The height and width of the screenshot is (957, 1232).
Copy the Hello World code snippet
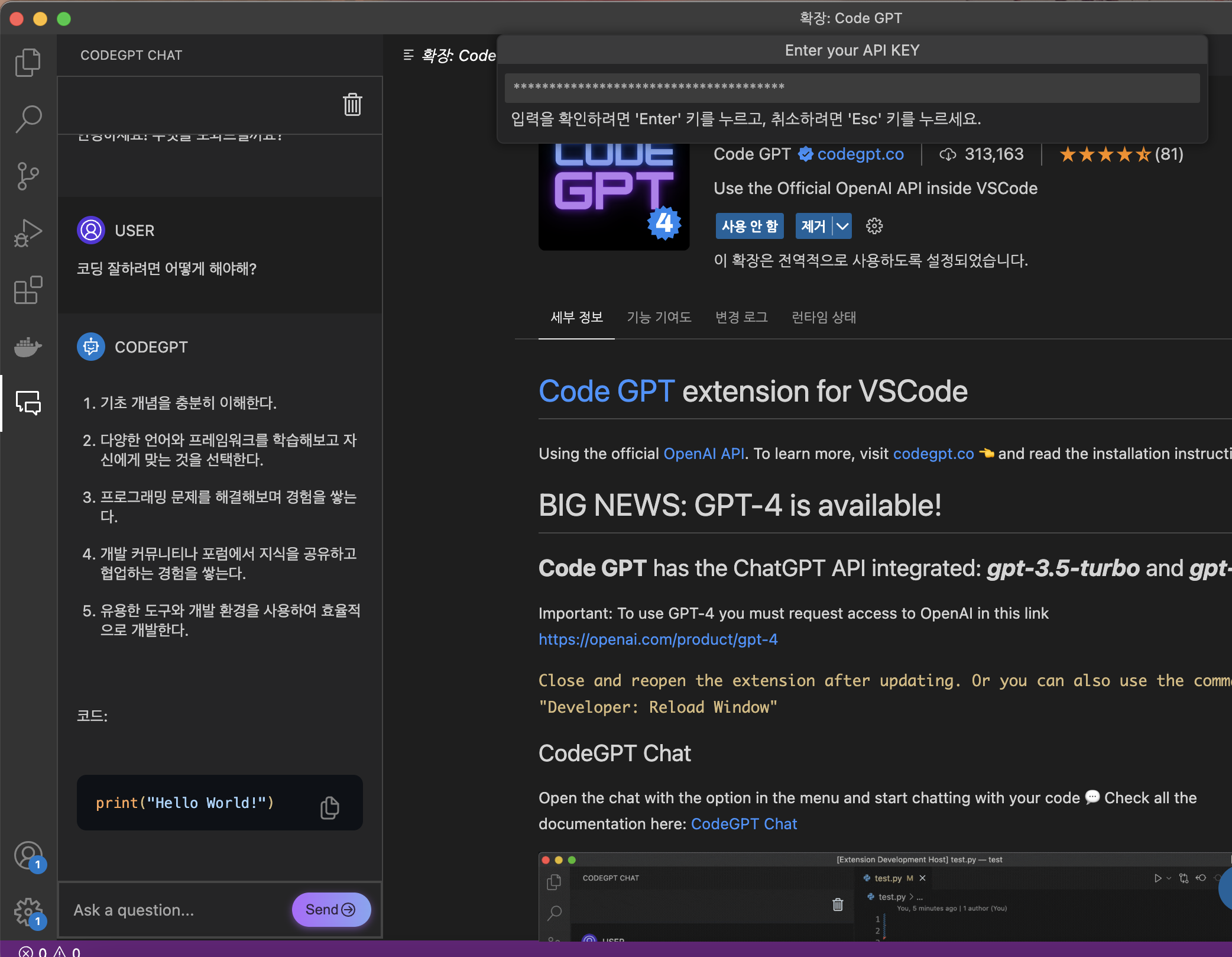click(329, 807)
